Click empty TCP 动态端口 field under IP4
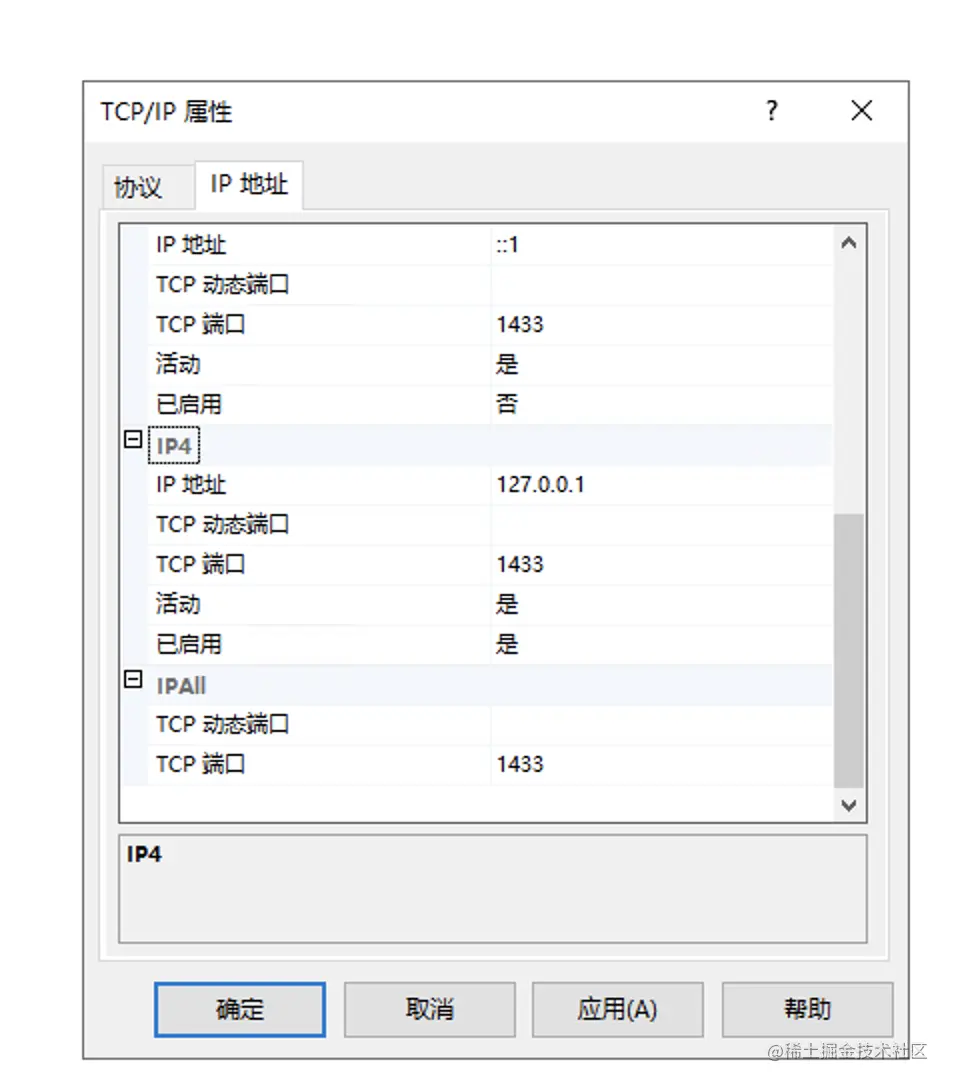 (662, 525)
